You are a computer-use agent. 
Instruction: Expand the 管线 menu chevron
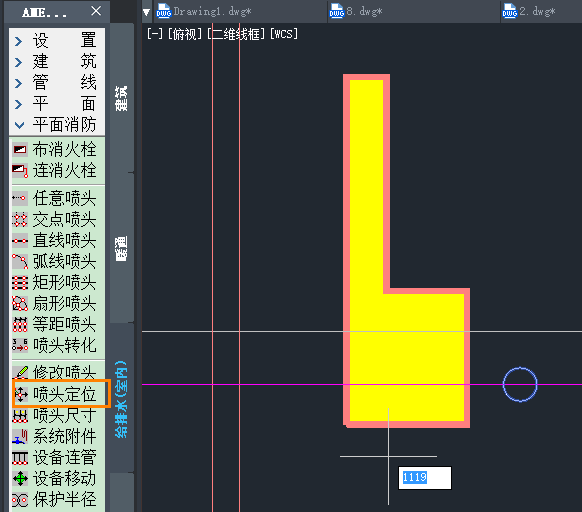coord(19,83)
